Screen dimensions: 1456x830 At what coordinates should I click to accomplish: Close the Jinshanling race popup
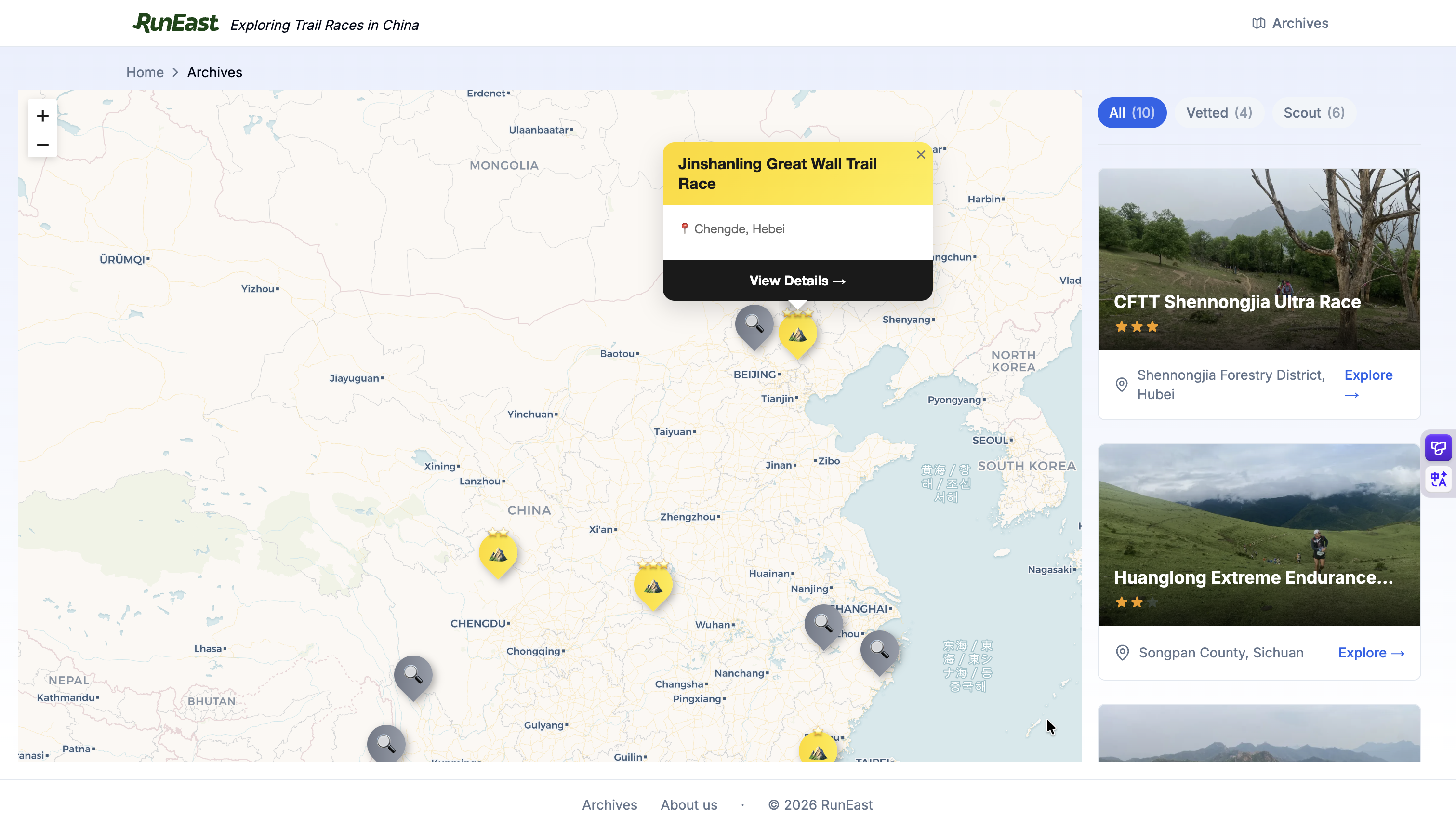tap(921, 155)
